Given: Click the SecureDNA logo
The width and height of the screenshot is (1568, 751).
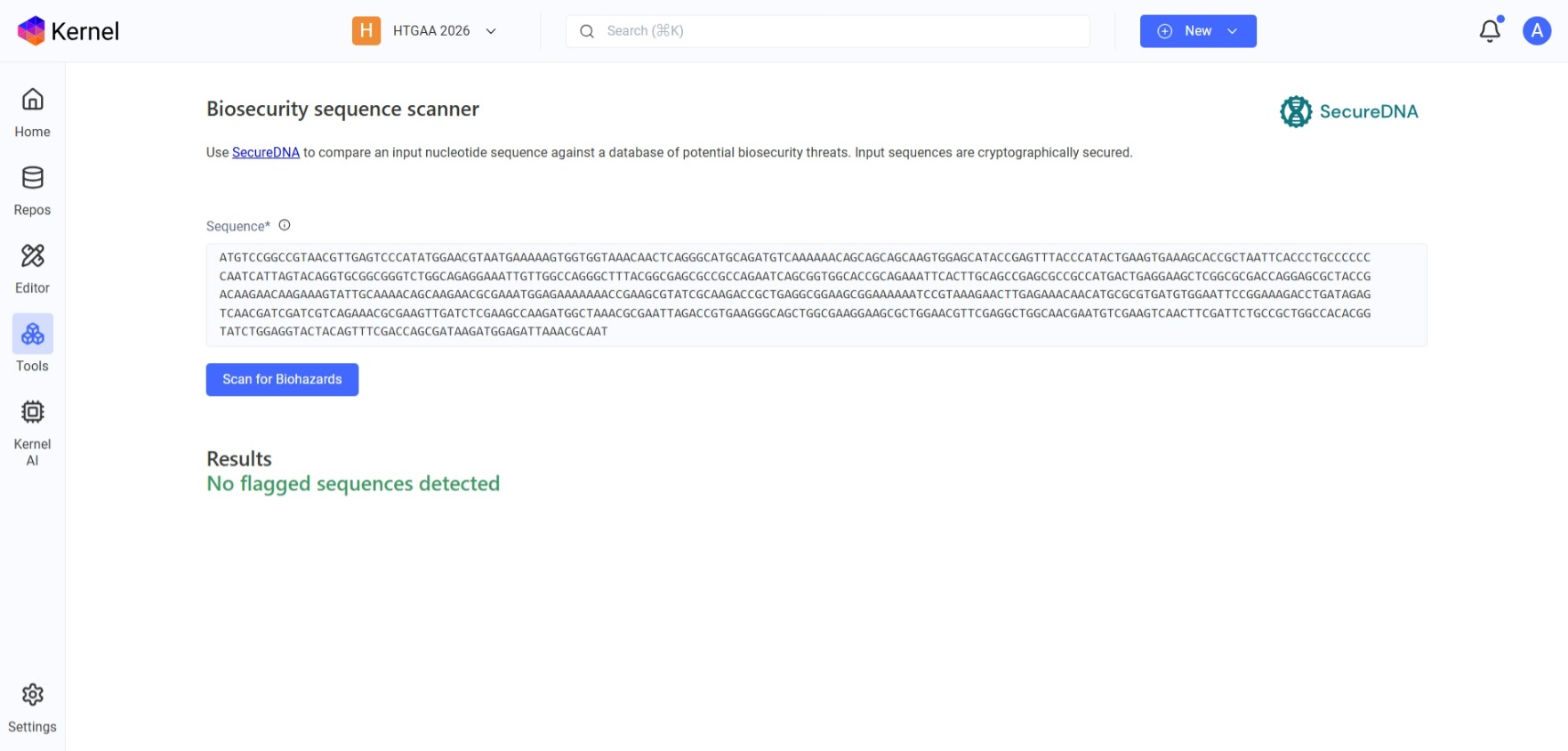Looking at the screenshot, I should [1349, 112].
